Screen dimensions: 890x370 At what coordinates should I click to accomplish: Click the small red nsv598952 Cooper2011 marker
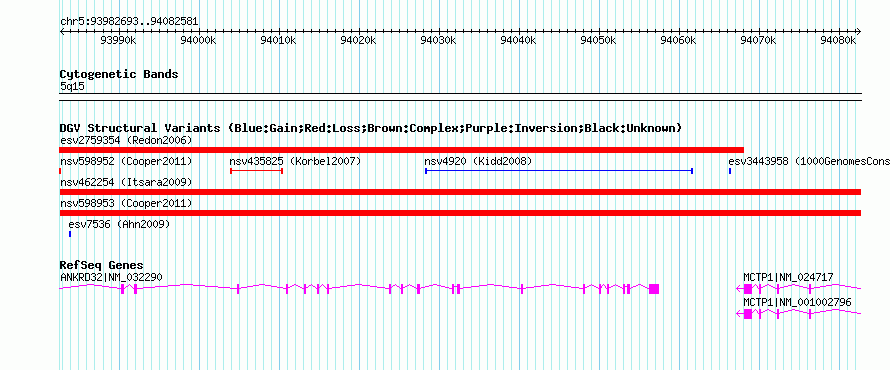(60, 170)
